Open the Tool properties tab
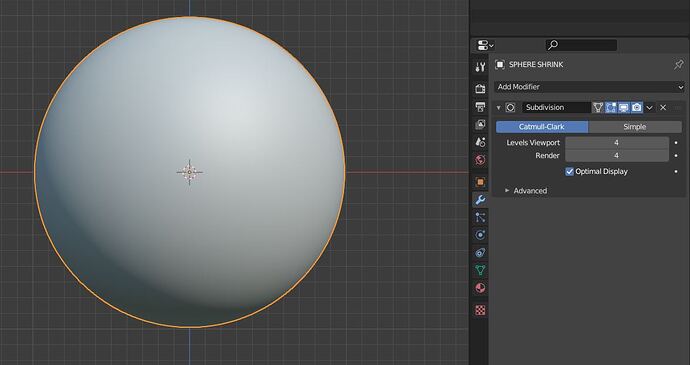This screenshot has height=365, width=690. click(480, 67)
